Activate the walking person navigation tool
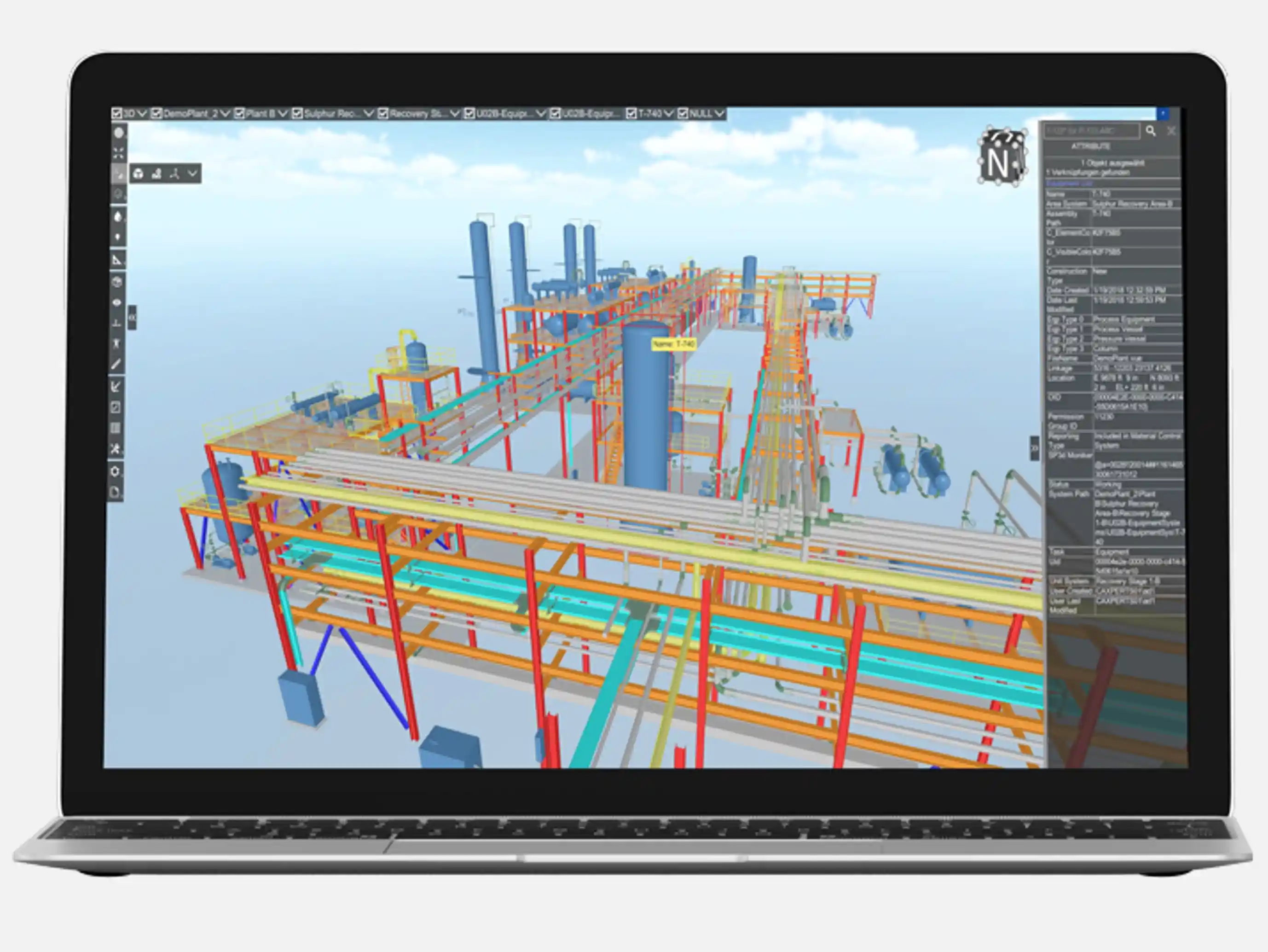Image resolution: width=1268 pixels, height=952 pixels. point(116,343)
